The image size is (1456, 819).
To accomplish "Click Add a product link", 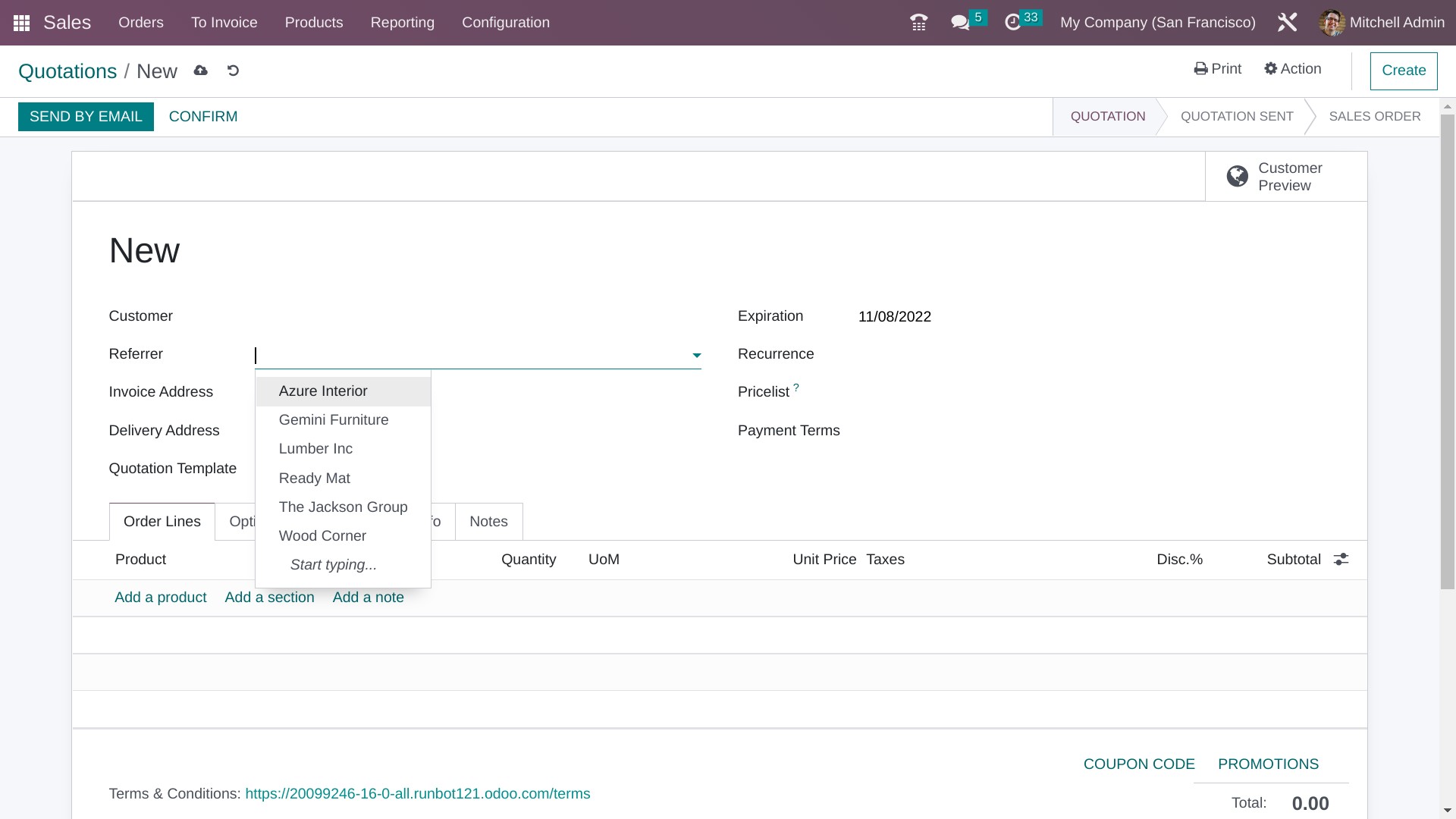I will [x=161, y=598].
